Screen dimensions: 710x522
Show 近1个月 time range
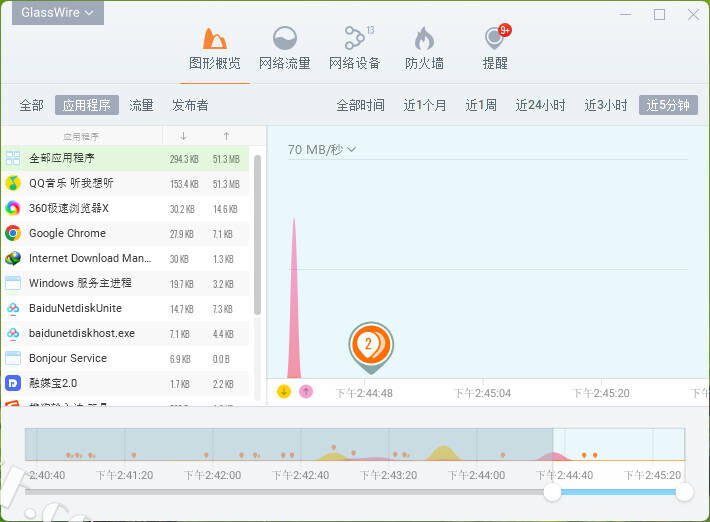coord(425,105)
